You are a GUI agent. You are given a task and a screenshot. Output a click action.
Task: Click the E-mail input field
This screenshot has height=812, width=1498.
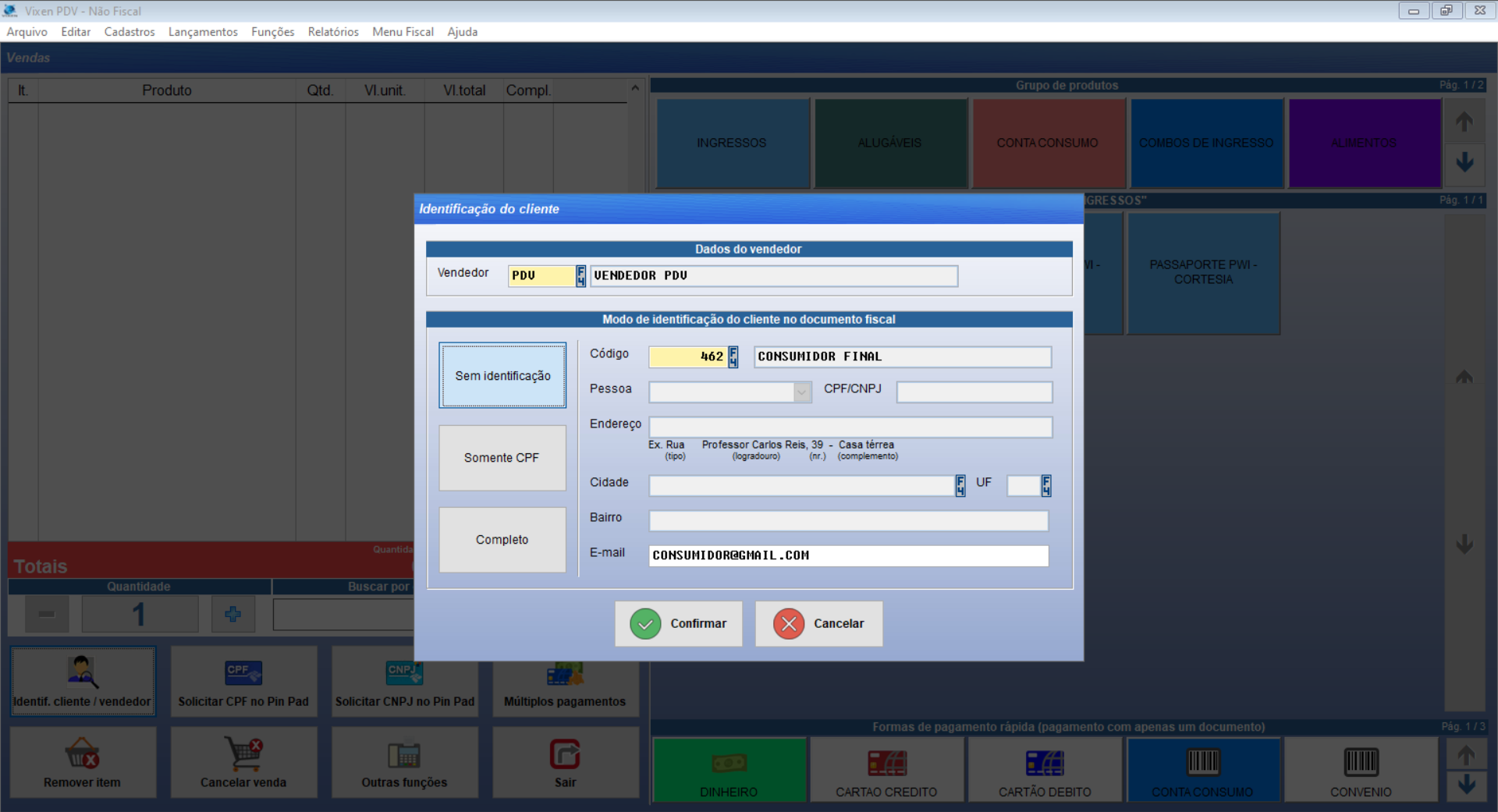848,556
